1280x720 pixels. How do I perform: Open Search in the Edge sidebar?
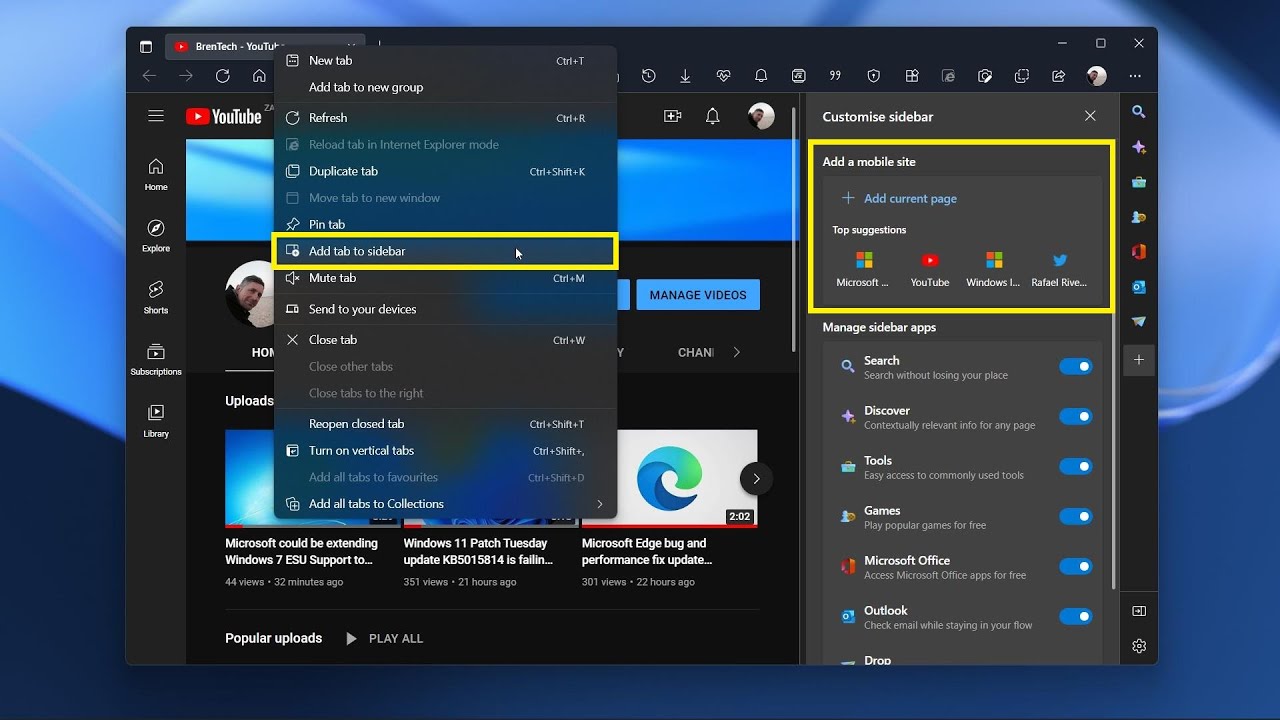(x=1139, y=112)
